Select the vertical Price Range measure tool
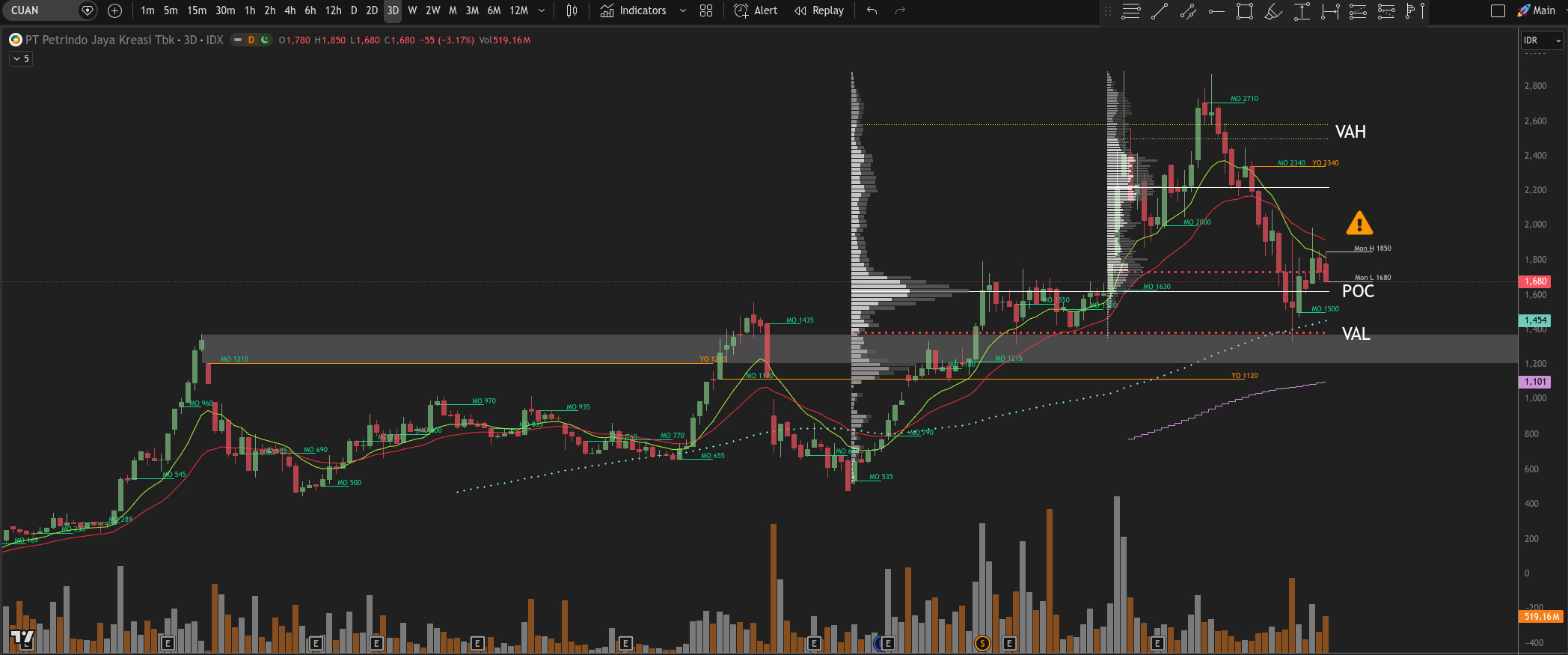 [1302, 11]
